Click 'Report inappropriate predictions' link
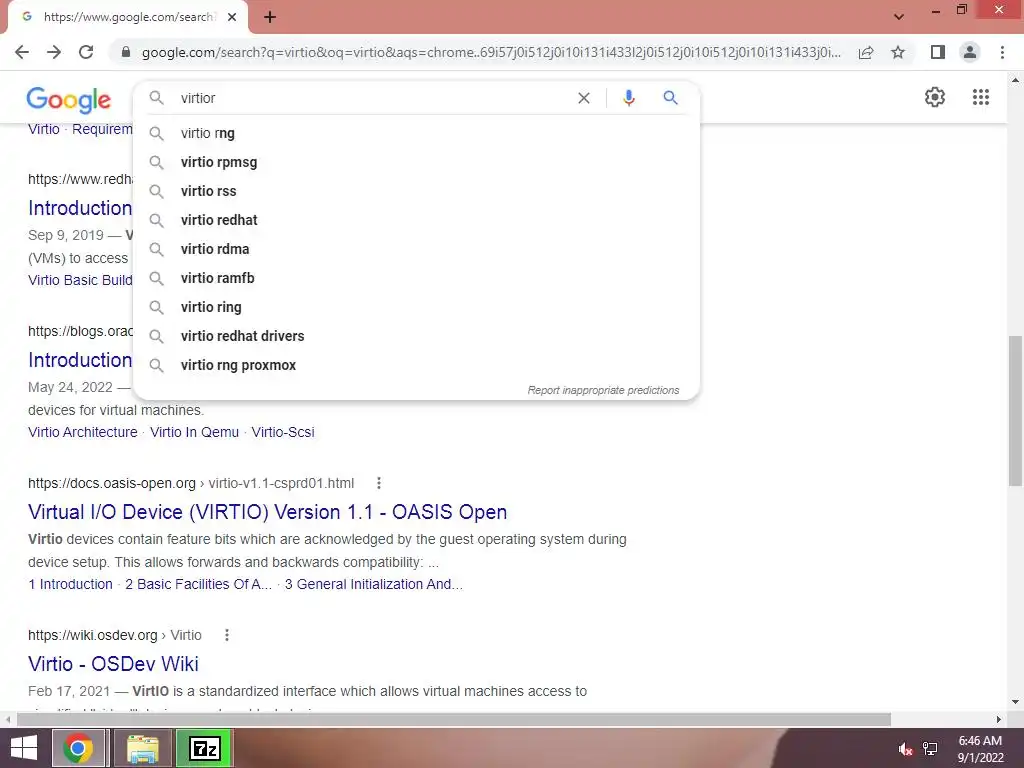1024x768 pixels. (603, 390)
